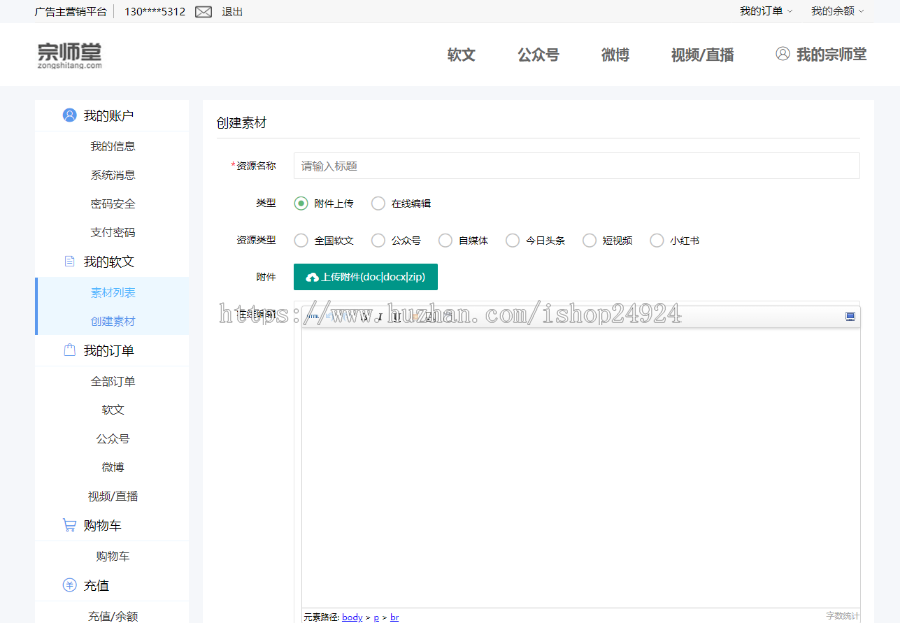
Task: Click the 请输入标题 title input field
Action: coord(576,165)
